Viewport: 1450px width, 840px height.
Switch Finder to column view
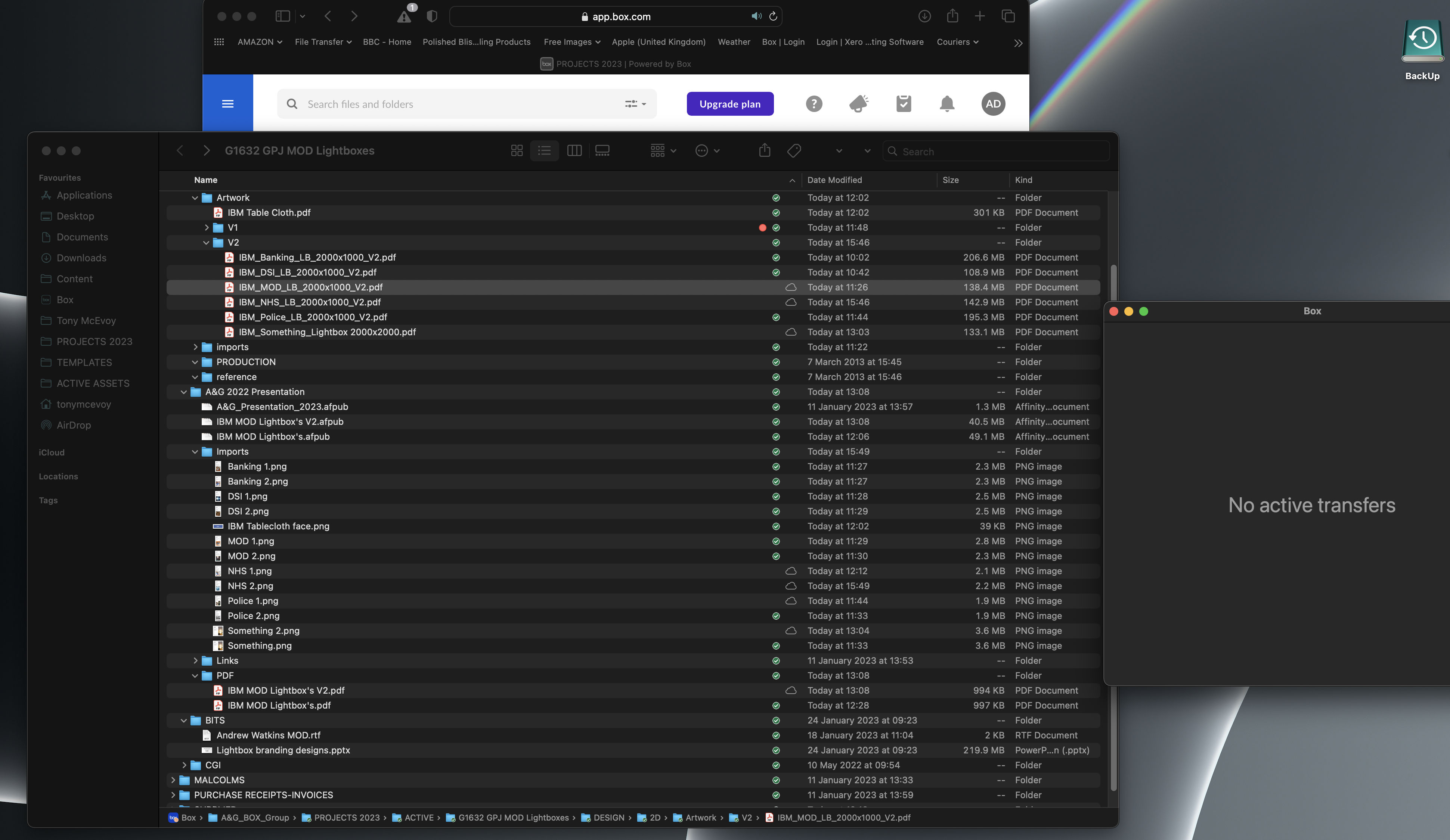pos(574,150)
